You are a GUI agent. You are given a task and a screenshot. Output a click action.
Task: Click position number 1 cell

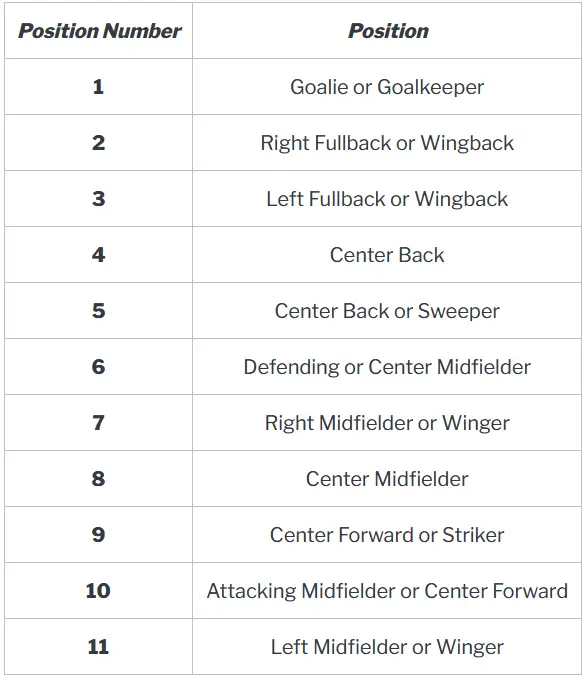tap(99, 86)
